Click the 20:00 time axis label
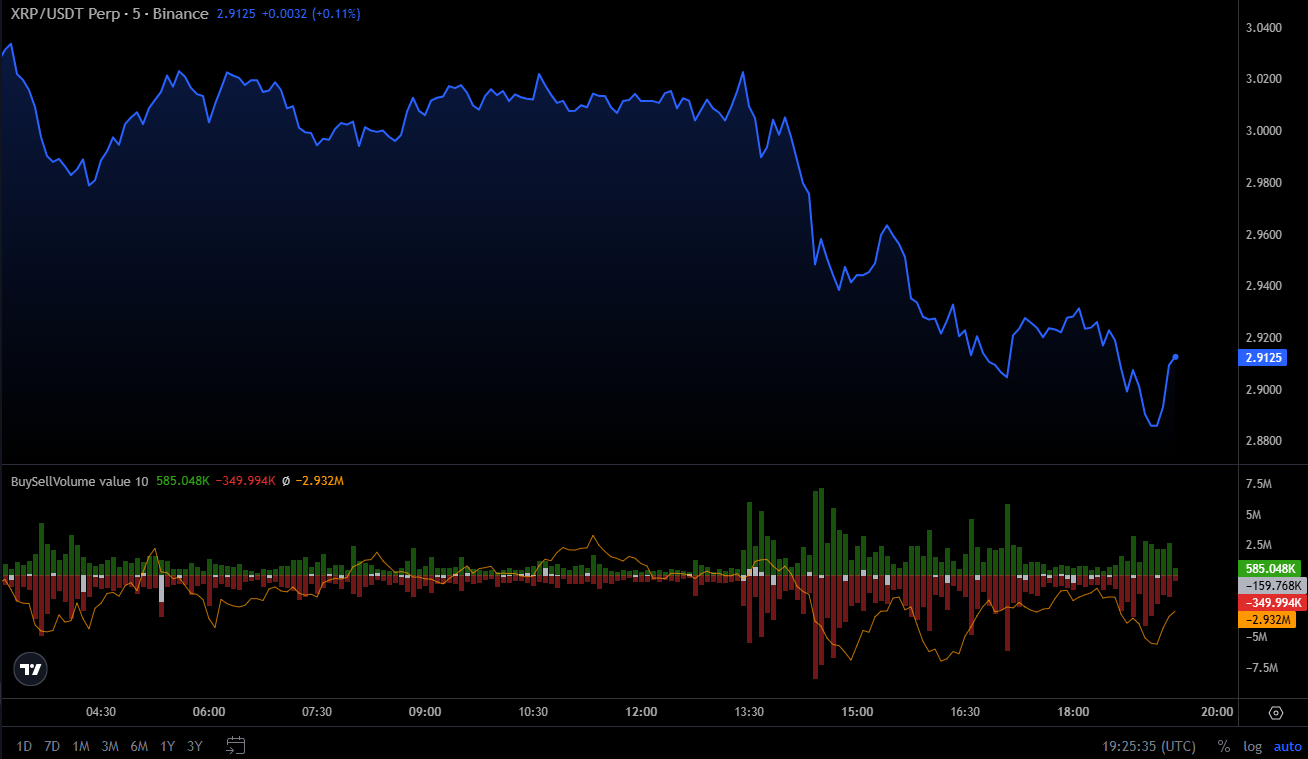1308x759 pixels. click(x=1217, y=712)
